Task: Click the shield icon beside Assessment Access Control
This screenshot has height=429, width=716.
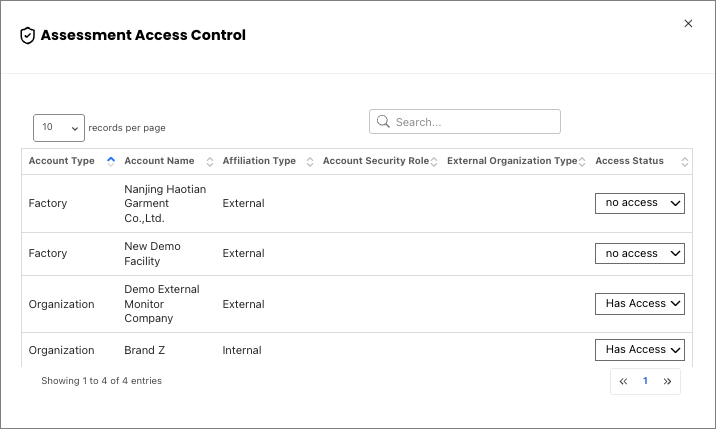Action: pyautogui.click(x=27, y=36)
